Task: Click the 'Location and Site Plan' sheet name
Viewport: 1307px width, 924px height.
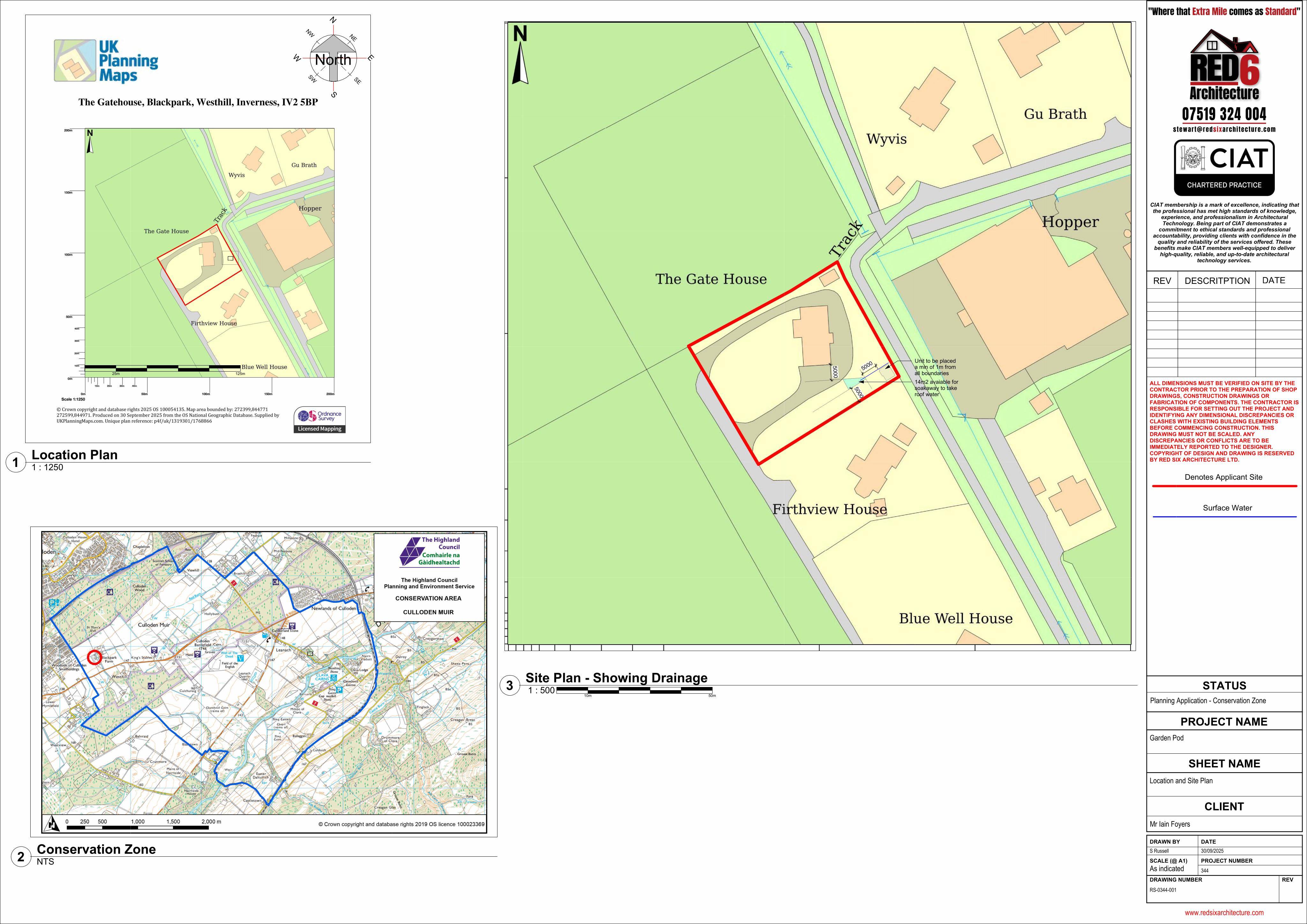Action: [1181, 780]
